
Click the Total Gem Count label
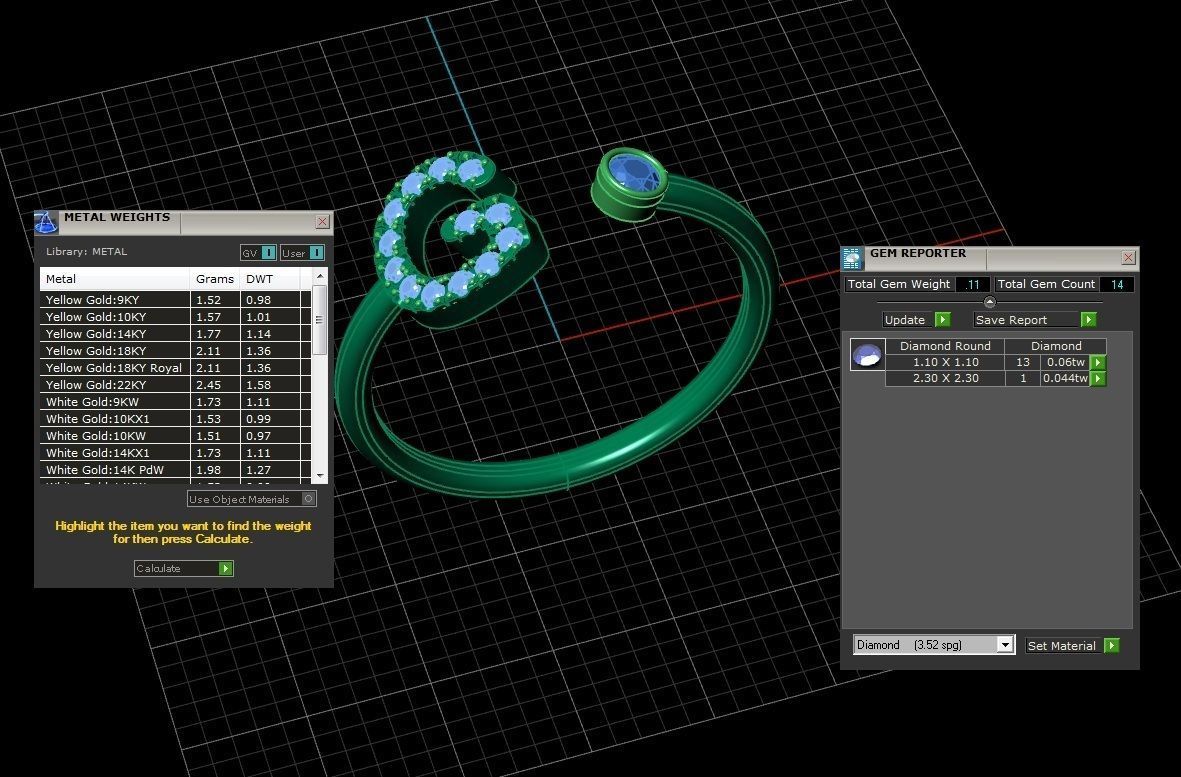(x=1046, y=285)
